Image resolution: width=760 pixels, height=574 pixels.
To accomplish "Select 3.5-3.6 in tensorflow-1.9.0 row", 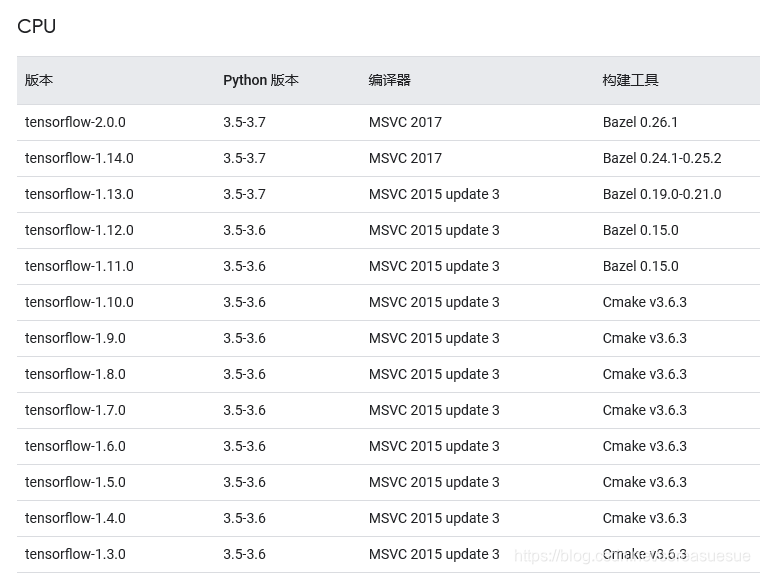I will click(x=244, y=338).
